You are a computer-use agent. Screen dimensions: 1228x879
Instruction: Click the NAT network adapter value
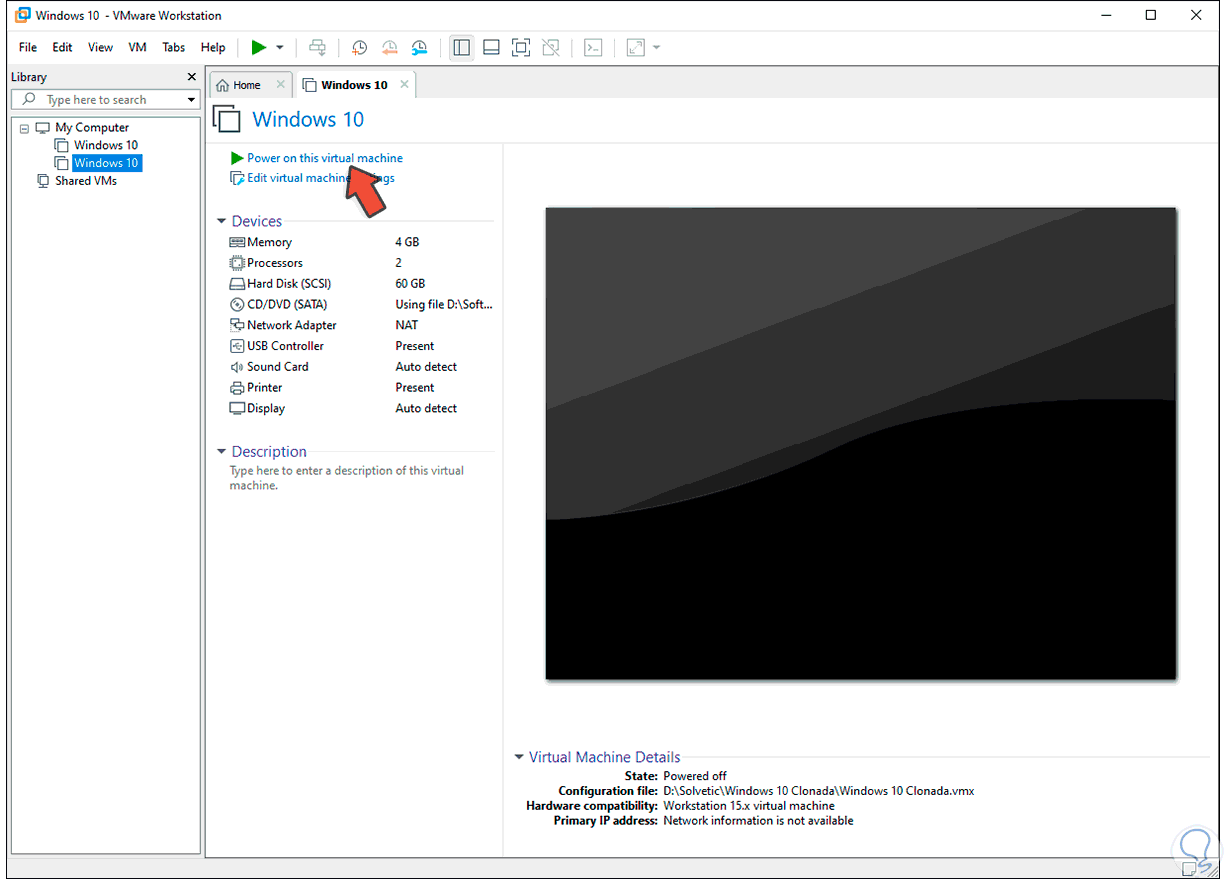click(x=407, y=325)
